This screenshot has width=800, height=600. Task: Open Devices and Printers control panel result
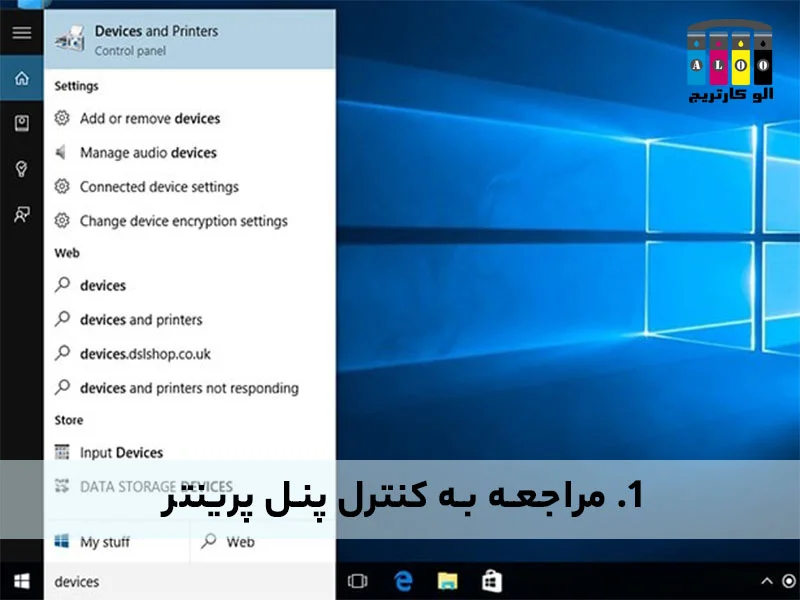tap(190, 40)
